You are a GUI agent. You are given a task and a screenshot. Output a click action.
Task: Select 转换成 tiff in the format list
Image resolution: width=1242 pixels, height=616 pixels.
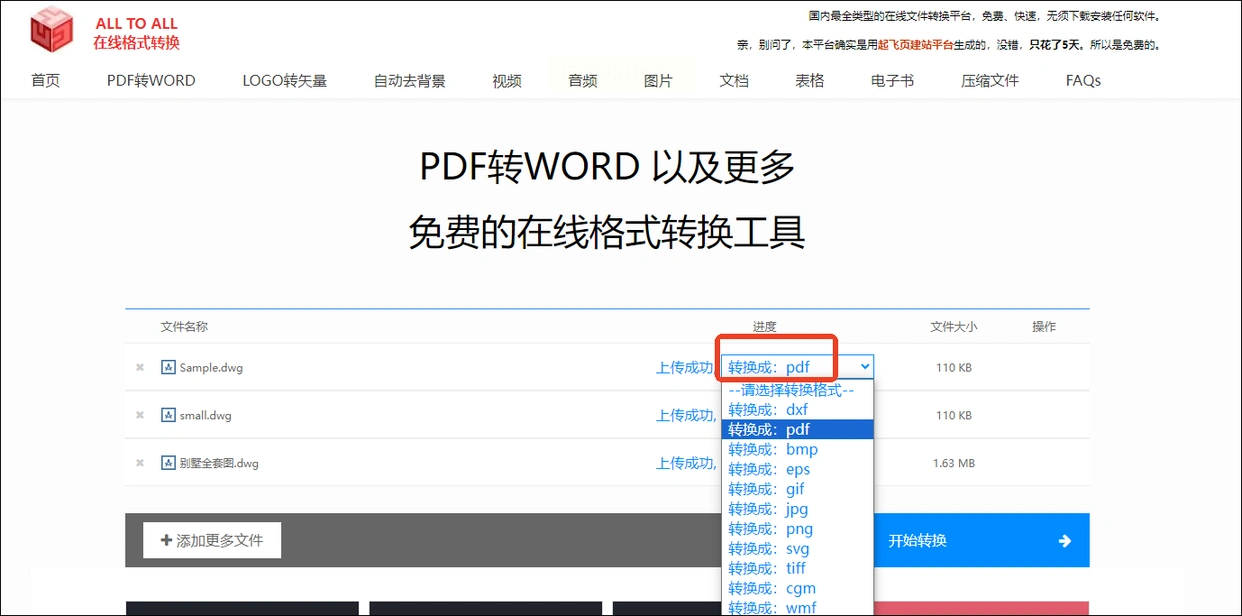click(797, 568)
